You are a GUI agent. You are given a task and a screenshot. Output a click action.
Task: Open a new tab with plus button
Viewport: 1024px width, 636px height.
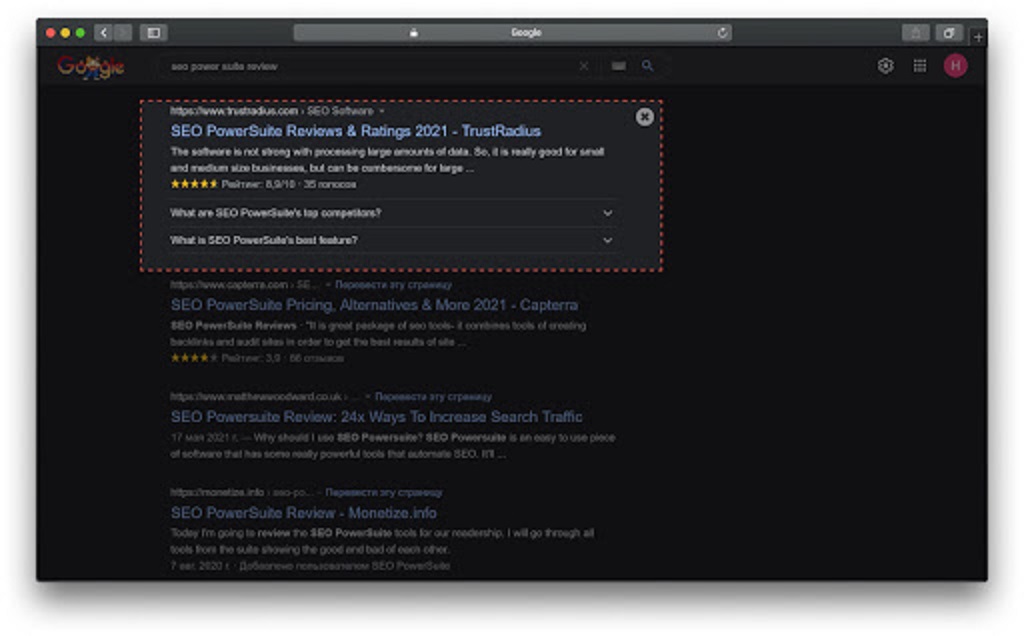pyautogui.click(x=978, y=37)
